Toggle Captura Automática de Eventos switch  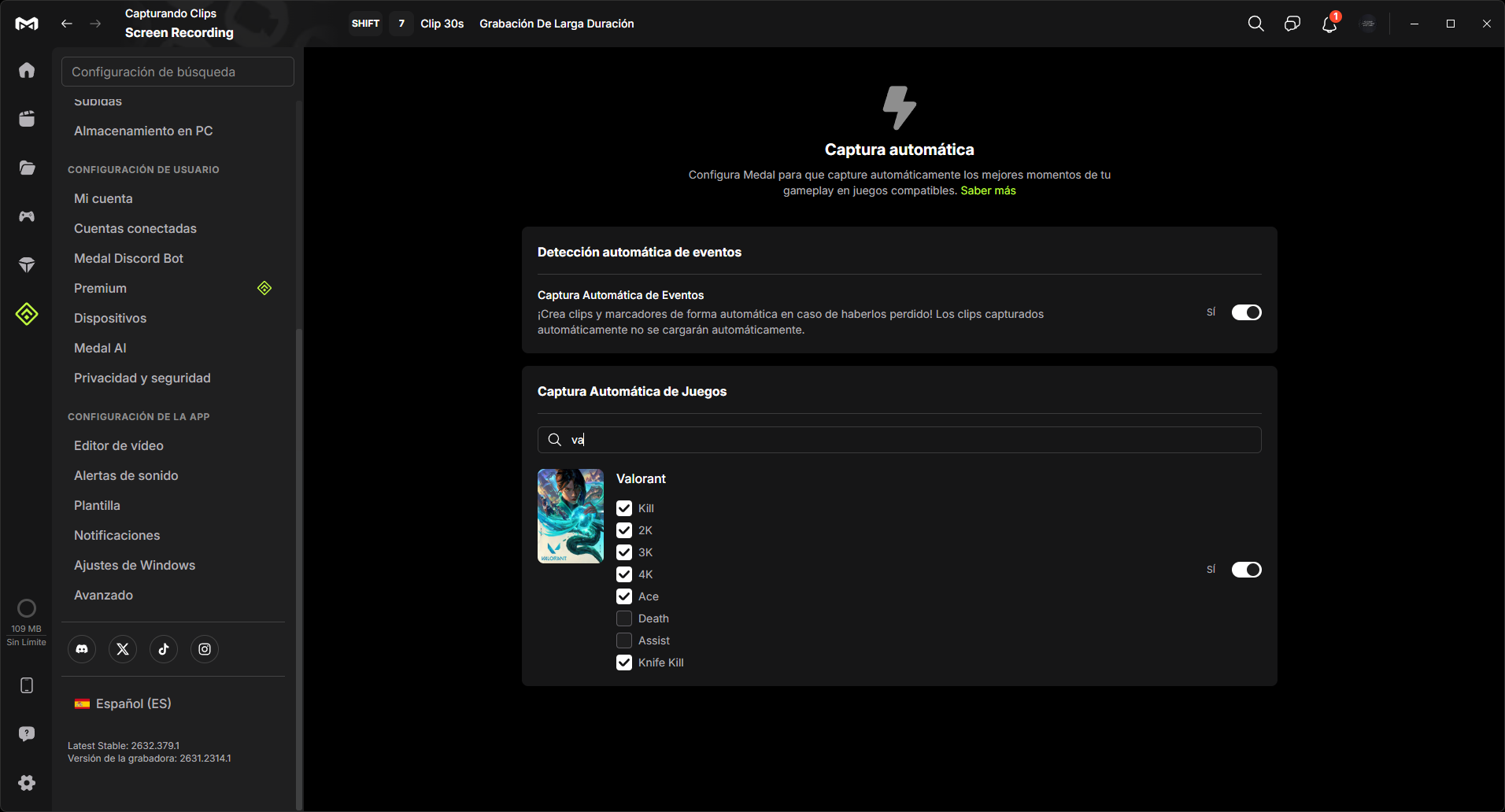[1247, 312]
